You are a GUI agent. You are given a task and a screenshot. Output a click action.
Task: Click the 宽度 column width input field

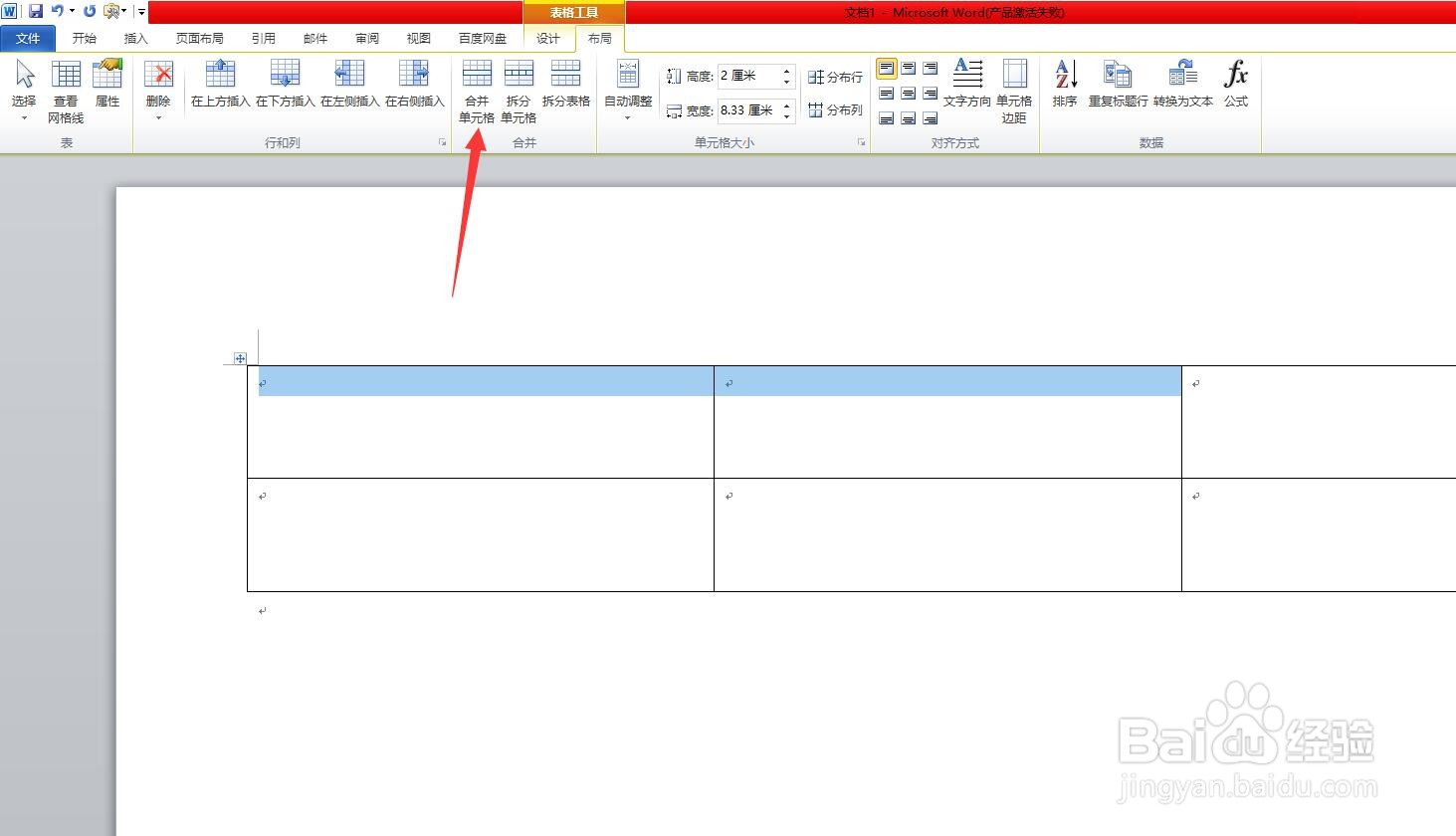coord(748,110)
